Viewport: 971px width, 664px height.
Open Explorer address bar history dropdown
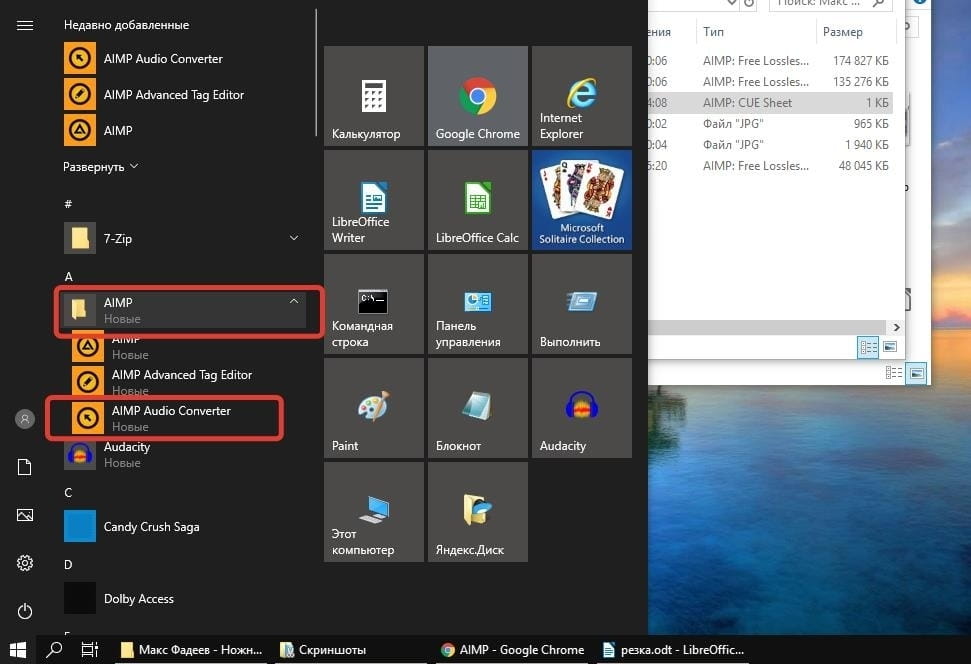(x=732, y=3)
